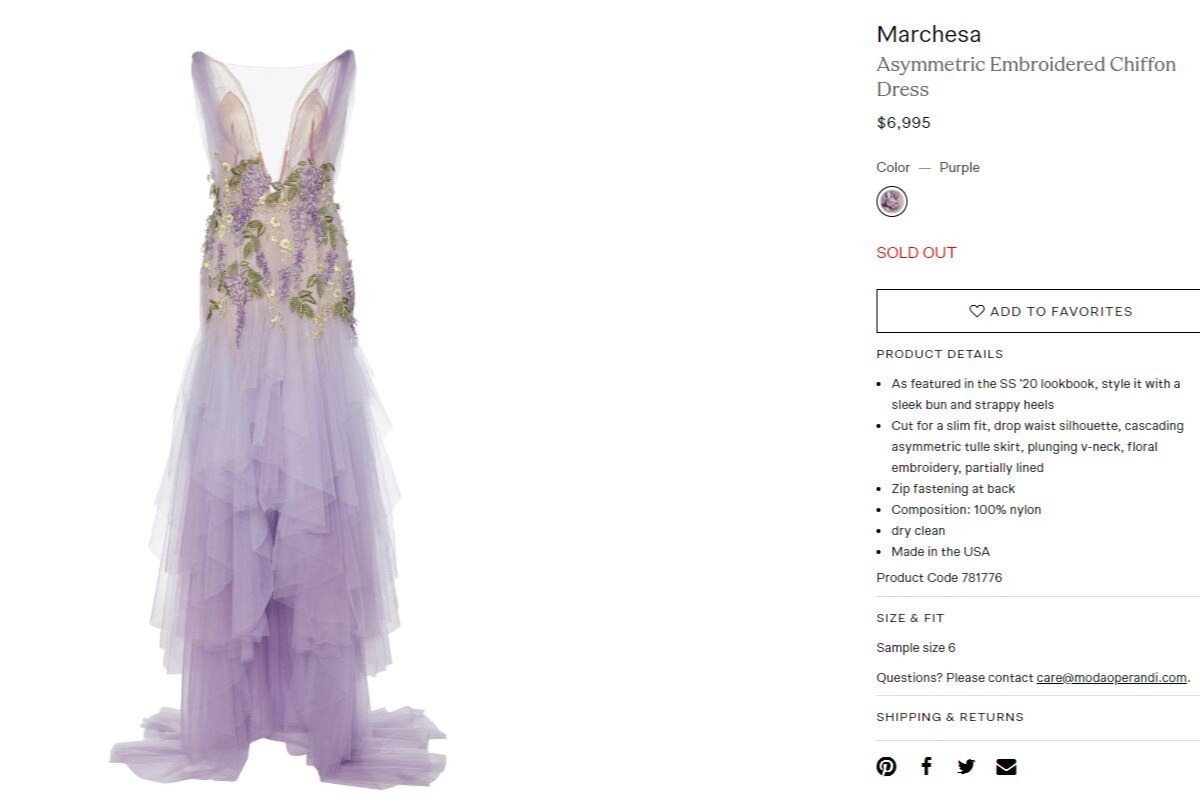Click the heart icon beside Add to Favorites
This screenshot has width=1200, height=806.
(977, 311)
